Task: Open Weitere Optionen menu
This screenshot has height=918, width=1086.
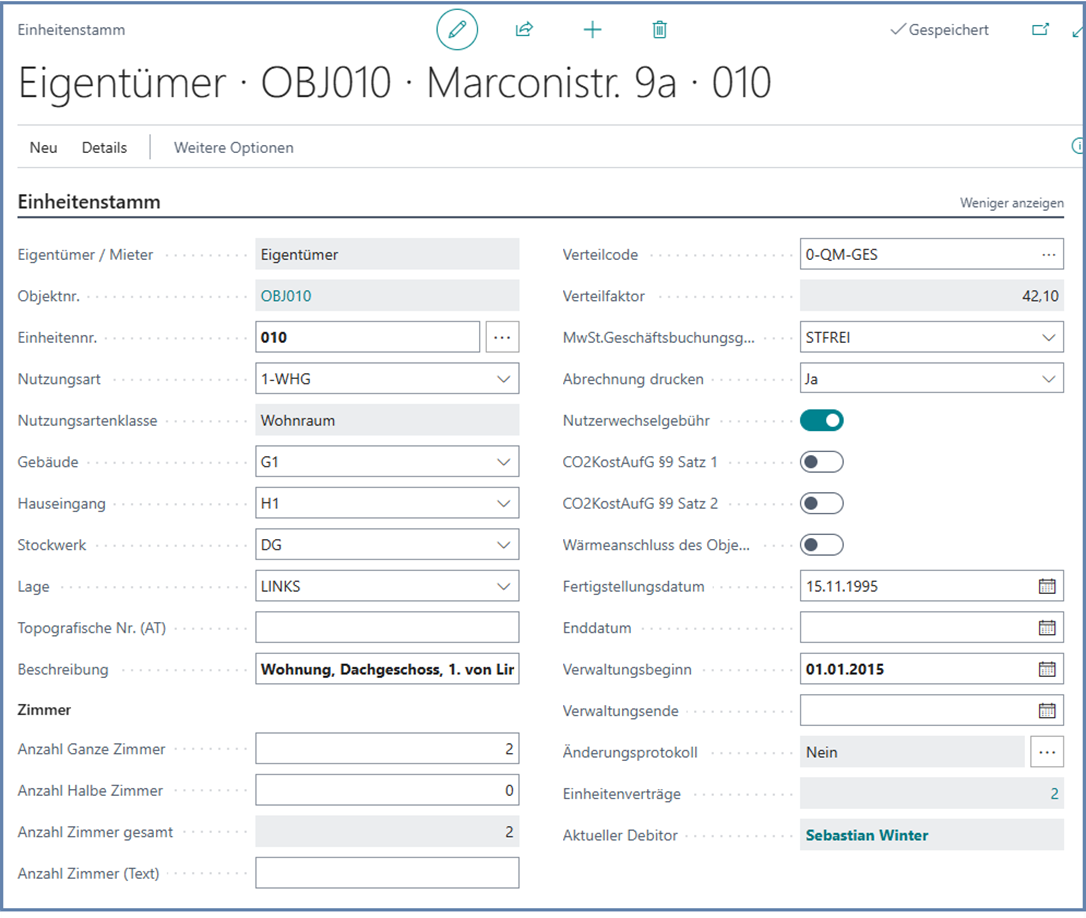Action: pyautogui.click(x=234, y=148)
